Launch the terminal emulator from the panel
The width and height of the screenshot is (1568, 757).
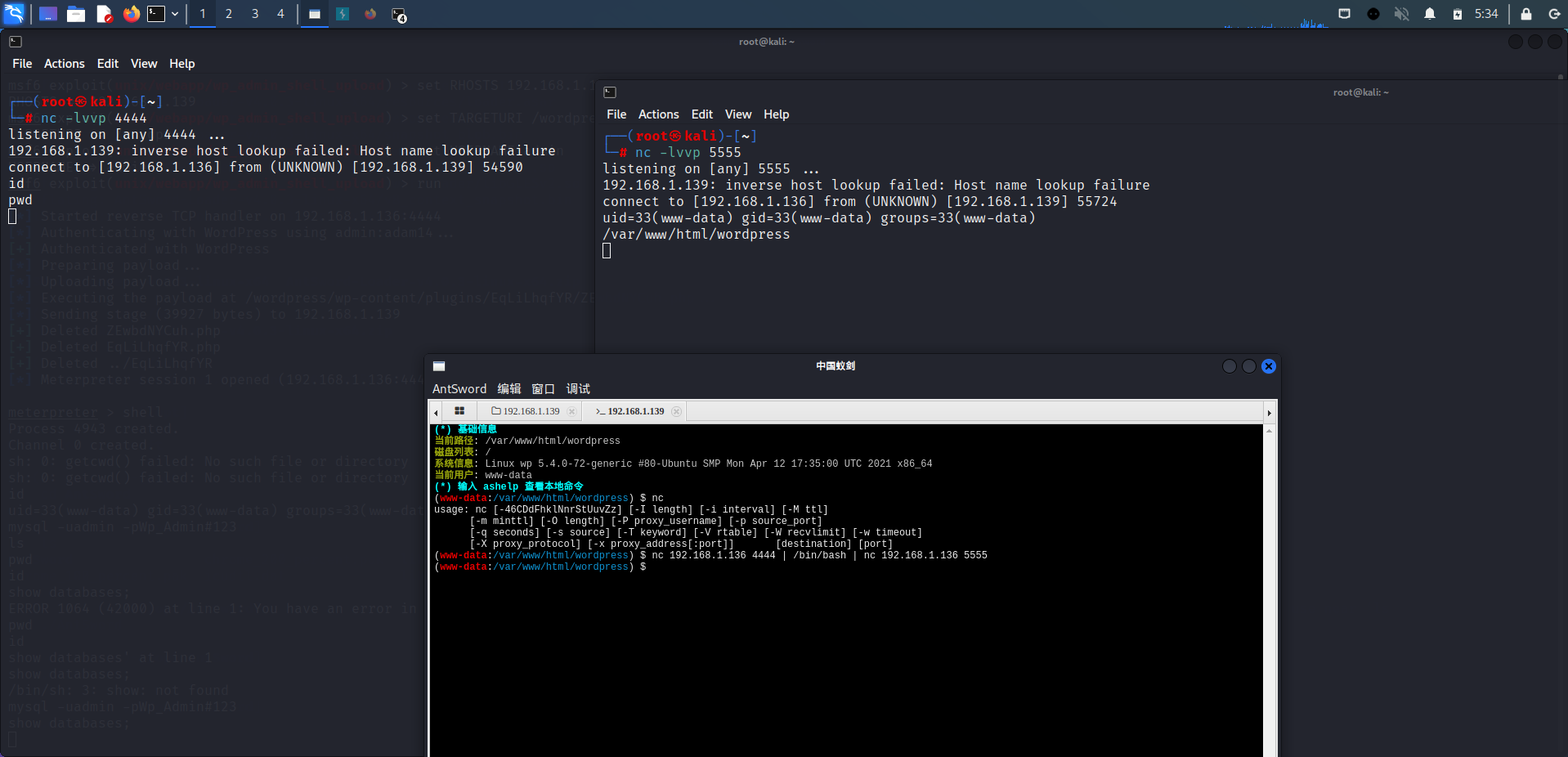point(156,14)
